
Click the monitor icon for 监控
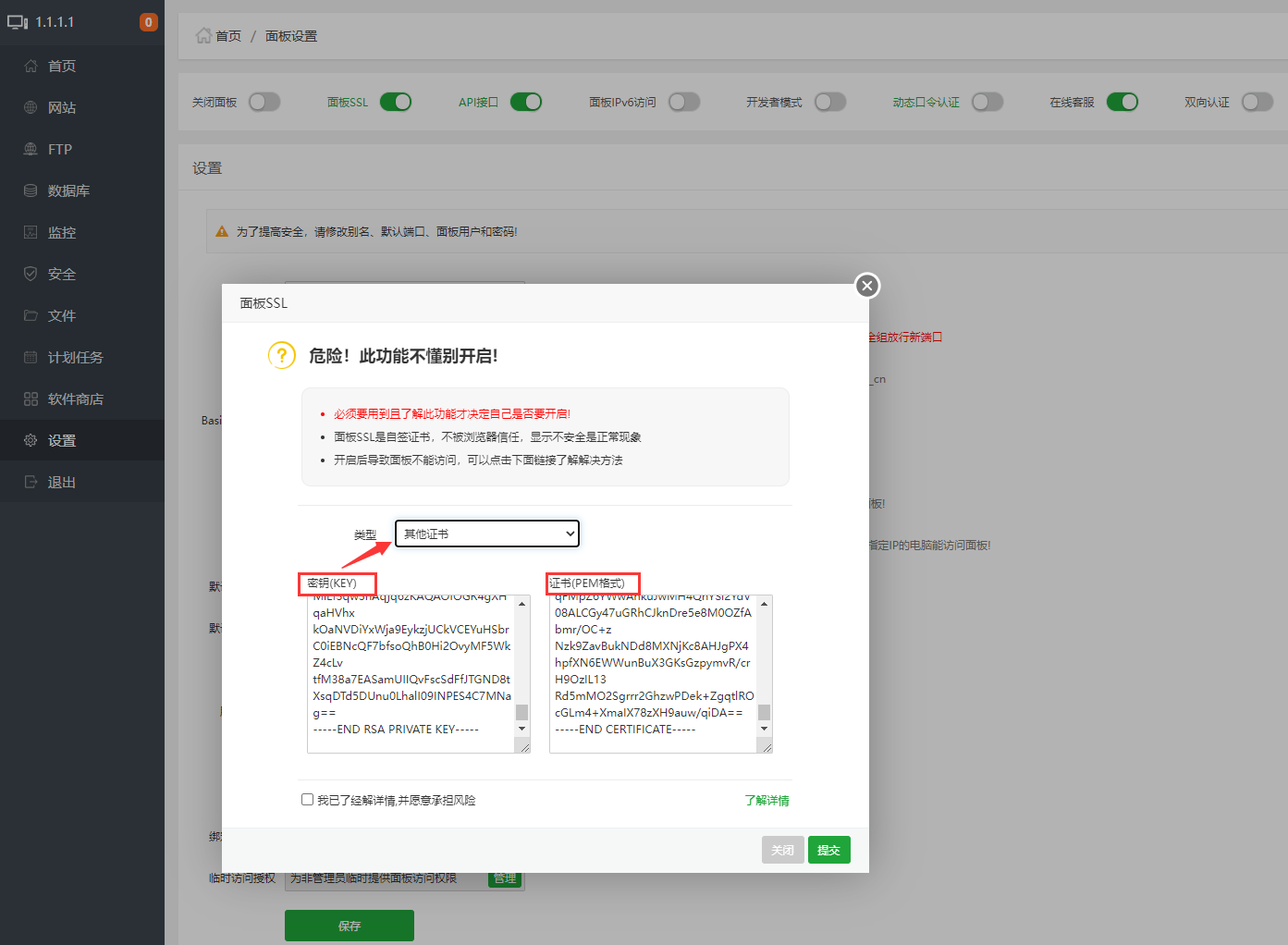pyautogui.click(x=31, y=232)
